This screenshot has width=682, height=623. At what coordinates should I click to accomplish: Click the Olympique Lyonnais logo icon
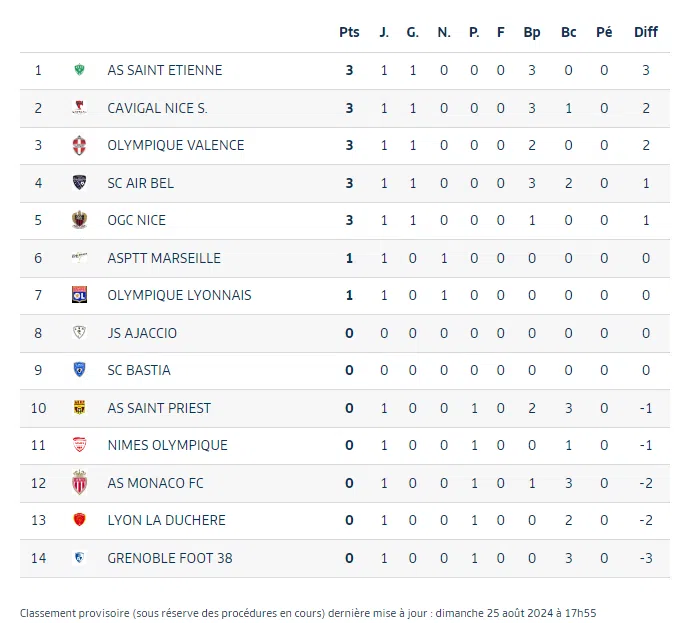(79, 295)
